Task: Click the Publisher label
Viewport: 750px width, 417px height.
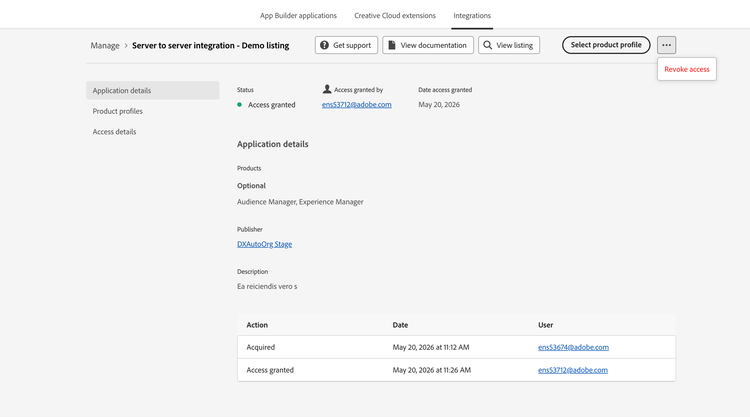Action: 250,229
